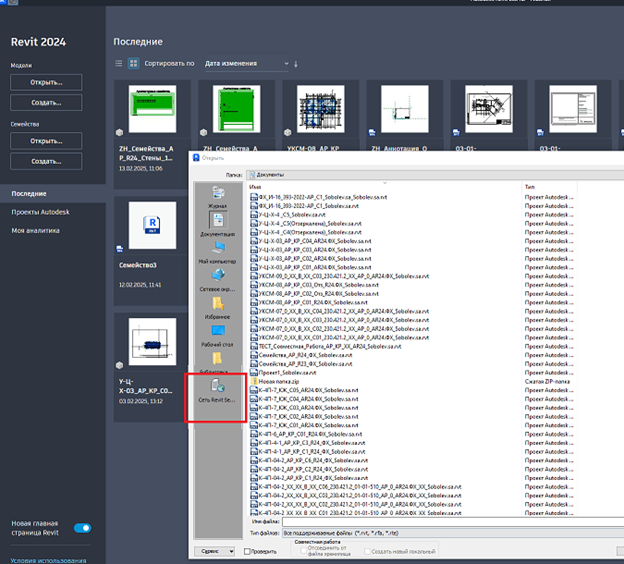
Task: Open the Журнал place in Open dialog
Action: (x=217, y=197)
